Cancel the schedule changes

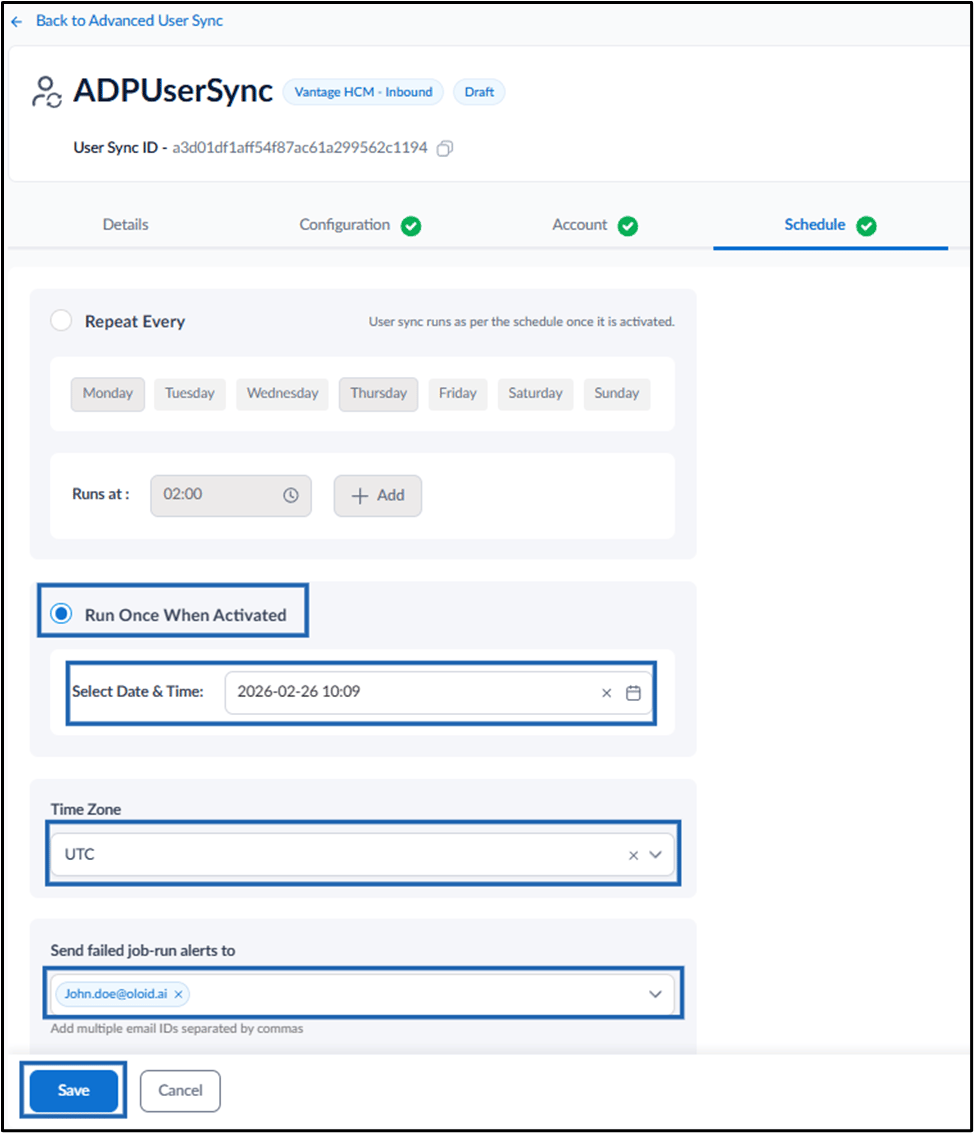tap(181, 1090)
